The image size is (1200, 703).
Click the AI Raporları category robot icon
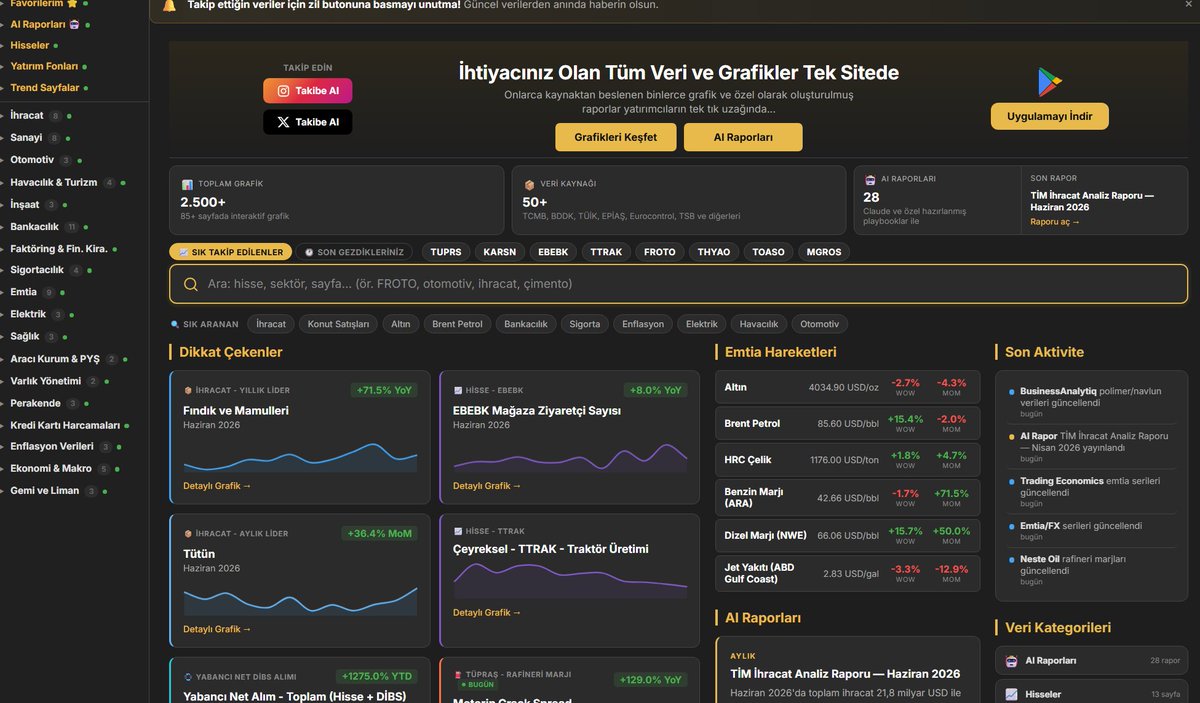click(x=1011, y=661)
